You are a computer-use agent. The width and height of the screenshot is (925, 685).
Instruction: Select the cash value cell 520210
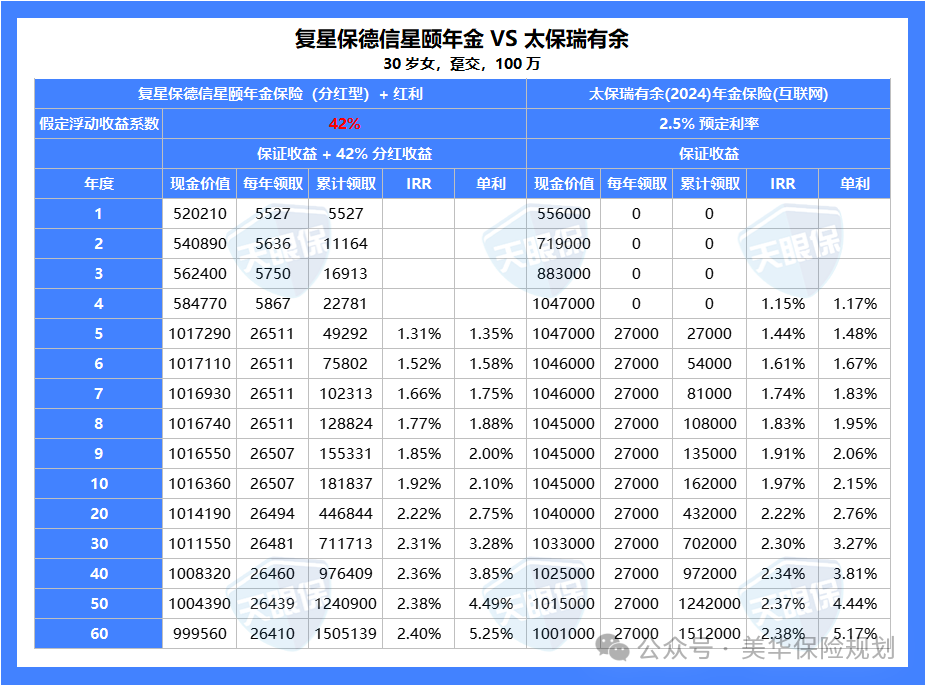click(199, 214)
